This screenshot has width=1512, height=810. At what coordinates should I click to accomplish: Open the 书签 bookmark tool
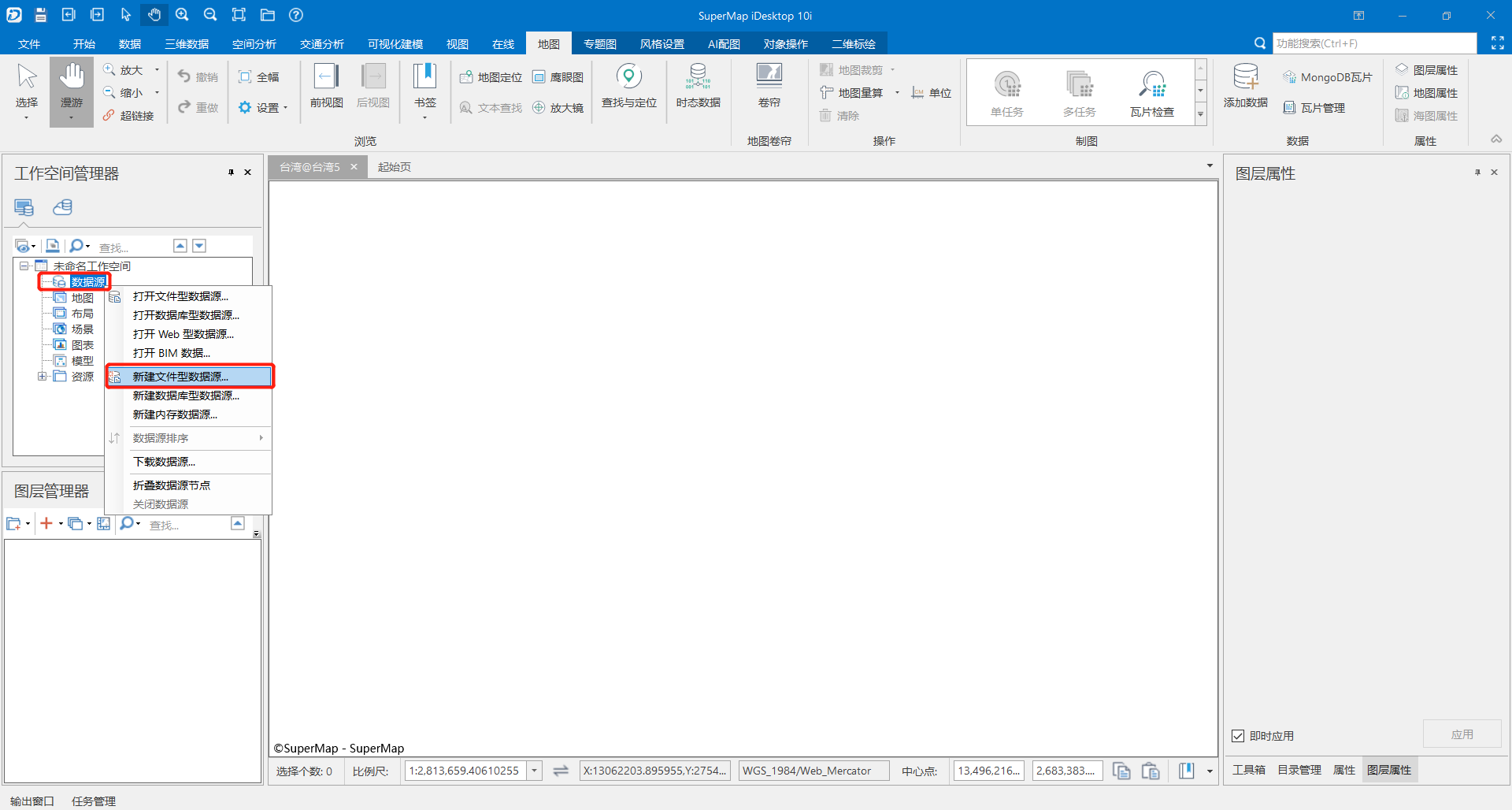[x=424, y=91]
